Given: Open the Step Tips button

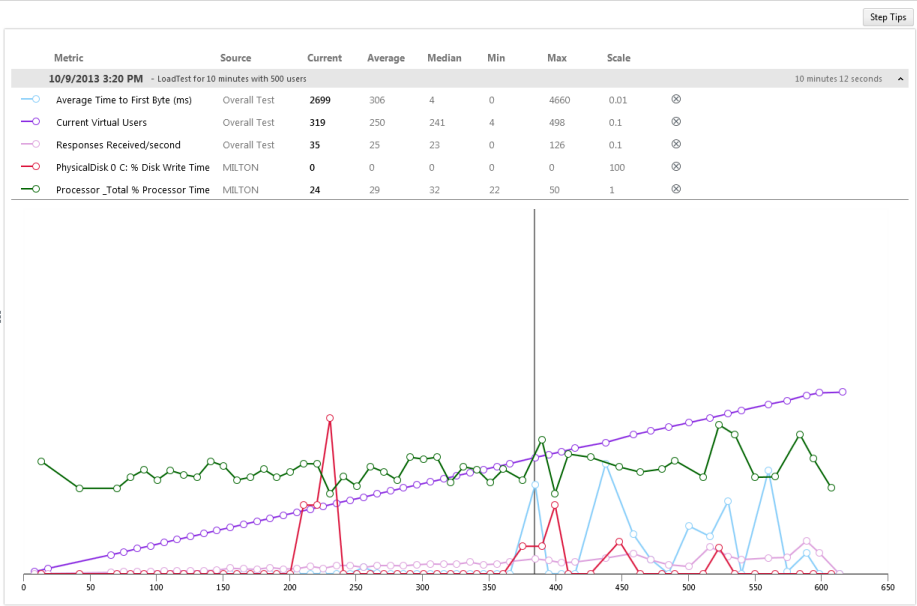Looking at the screenshot, I should tap(888, 17).
